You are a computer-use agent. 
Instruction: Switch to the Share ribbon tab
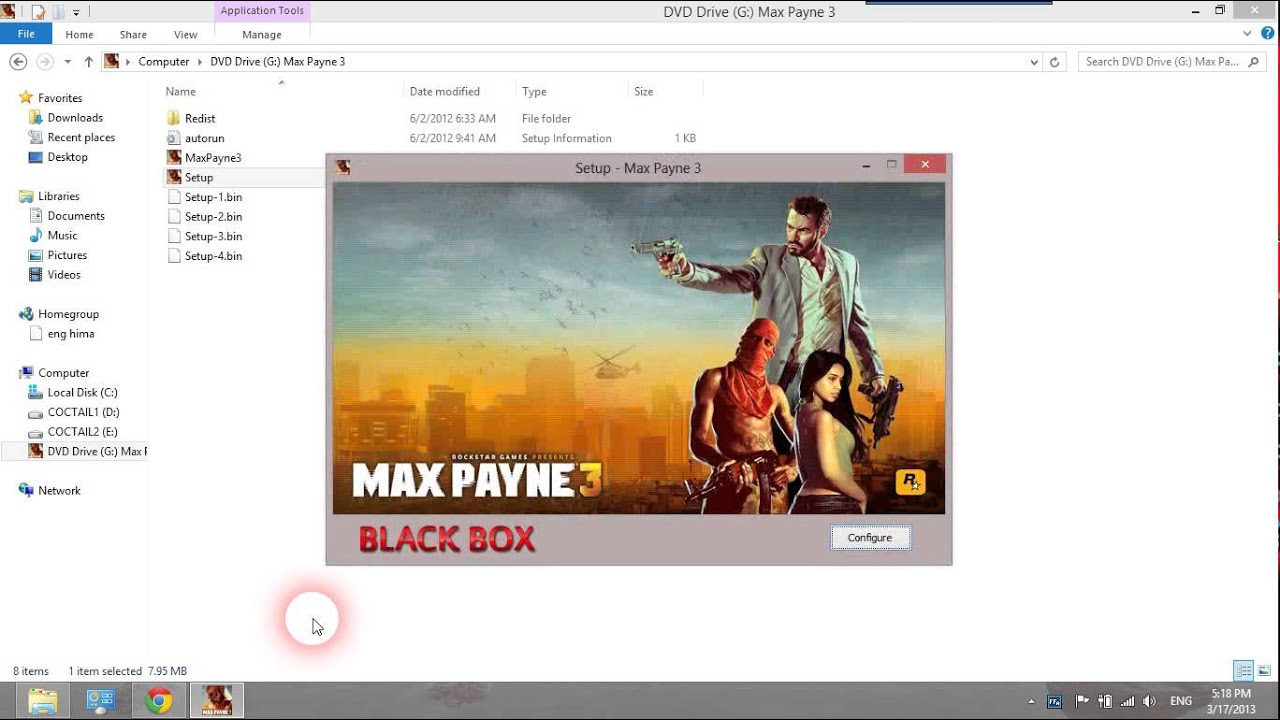point(133,34)
